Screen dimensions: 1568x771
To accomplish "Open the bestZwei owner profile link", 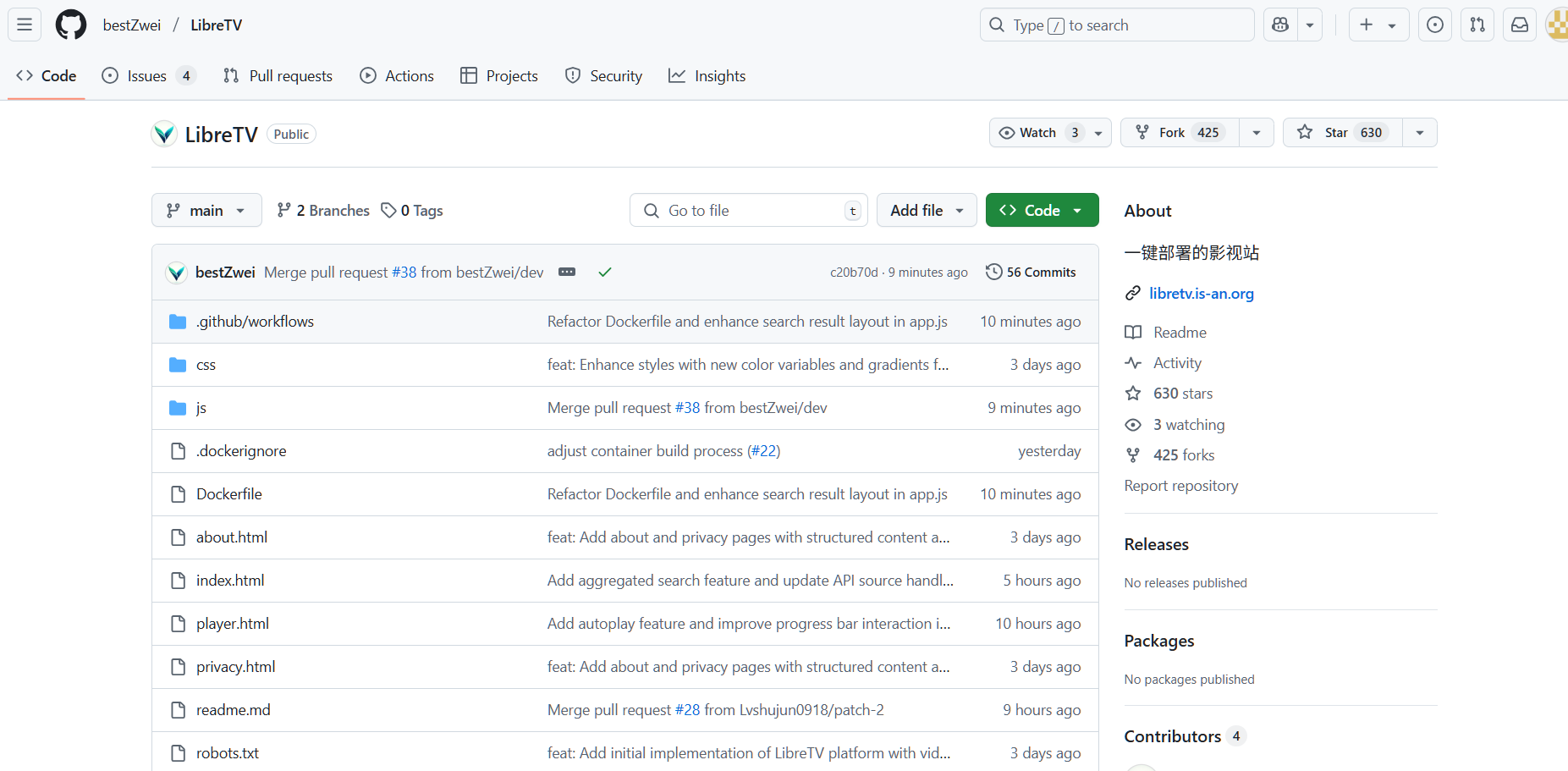I will tap(132, 25).
